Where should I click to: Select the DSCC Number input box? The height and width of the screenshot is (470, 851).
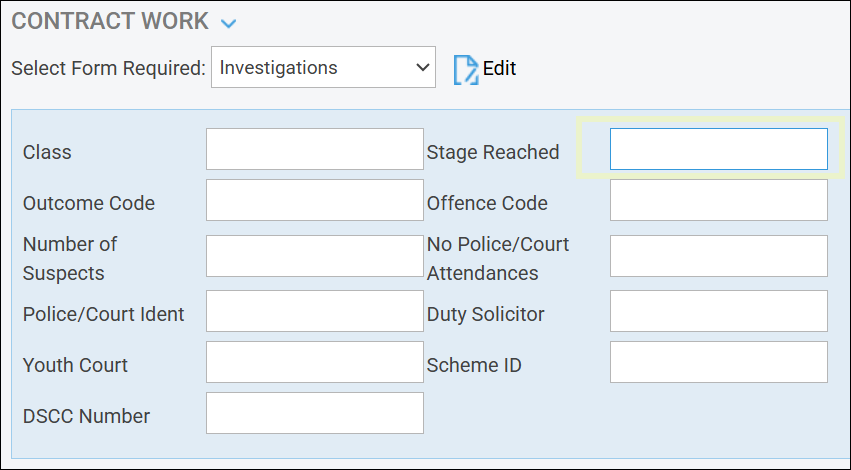(x=314, y=413)
